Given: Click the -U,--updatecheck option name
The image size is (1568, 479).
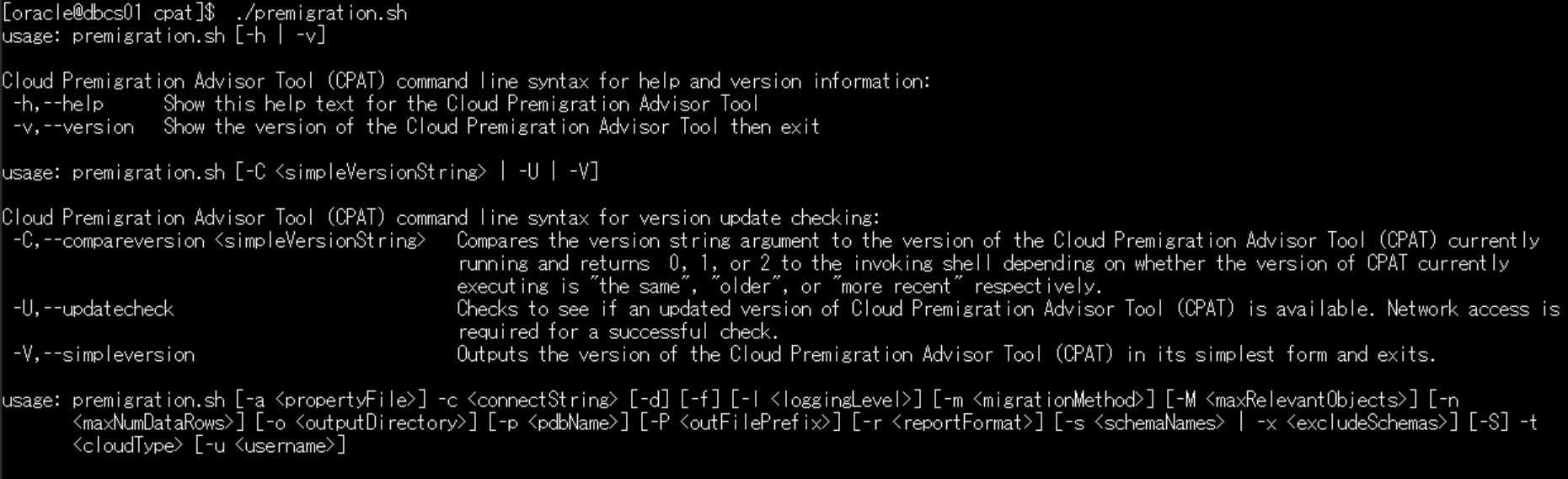Looking at the screenshot, I should coord(94,309).
